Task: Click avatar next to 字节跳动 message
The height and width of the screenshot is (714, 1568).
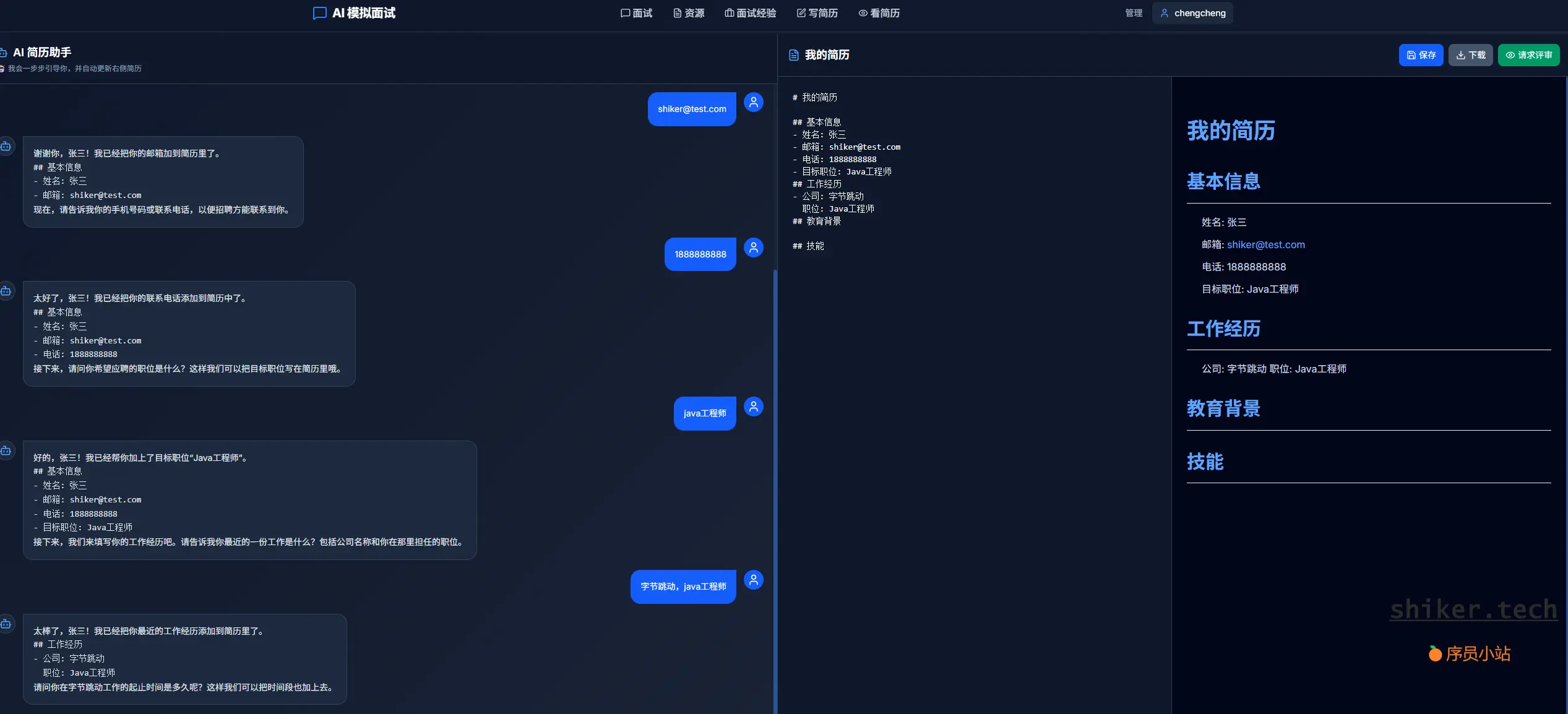Action: [753, 580]
